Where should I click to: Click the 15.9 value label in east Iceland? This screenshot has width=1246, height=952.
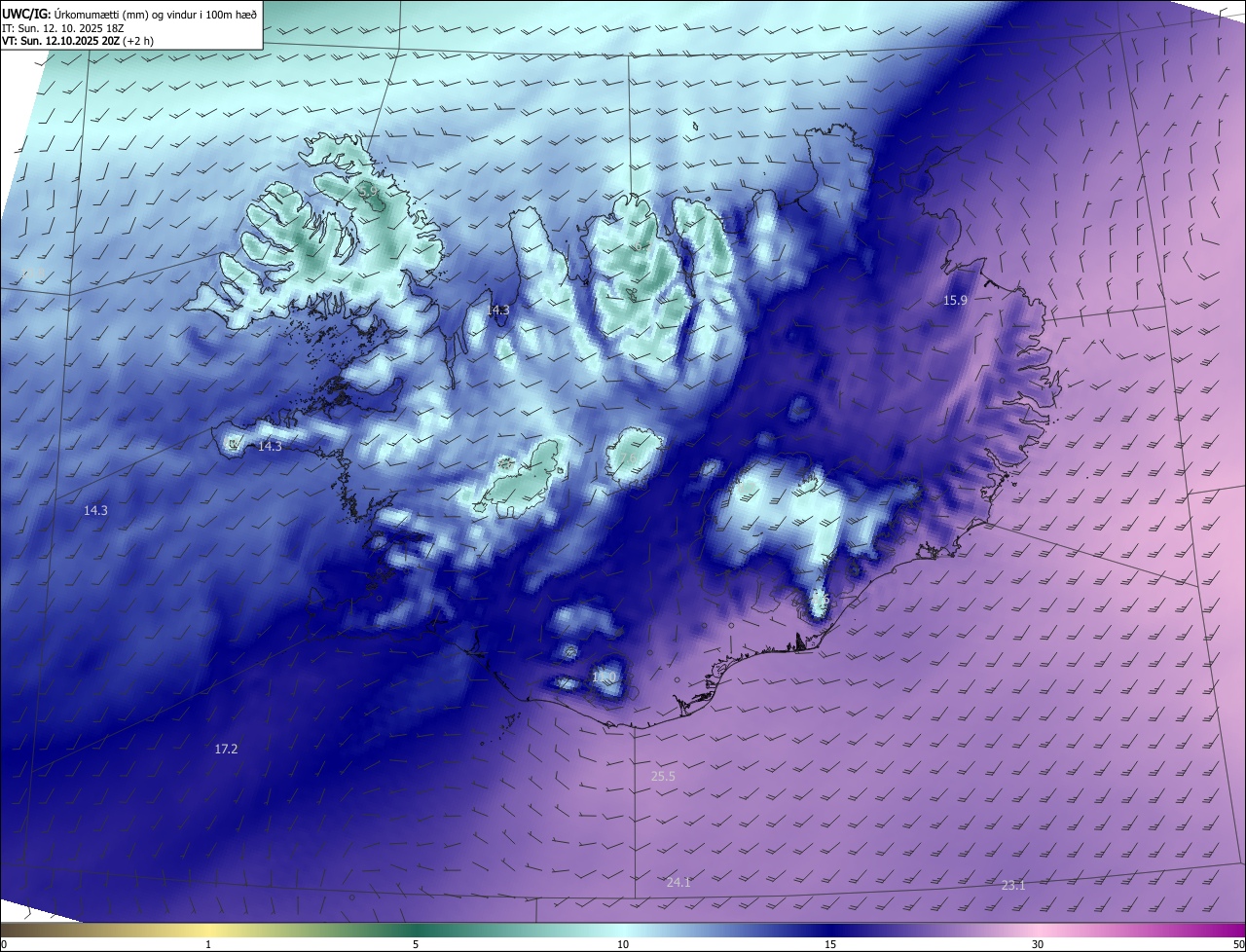(955, 300)
